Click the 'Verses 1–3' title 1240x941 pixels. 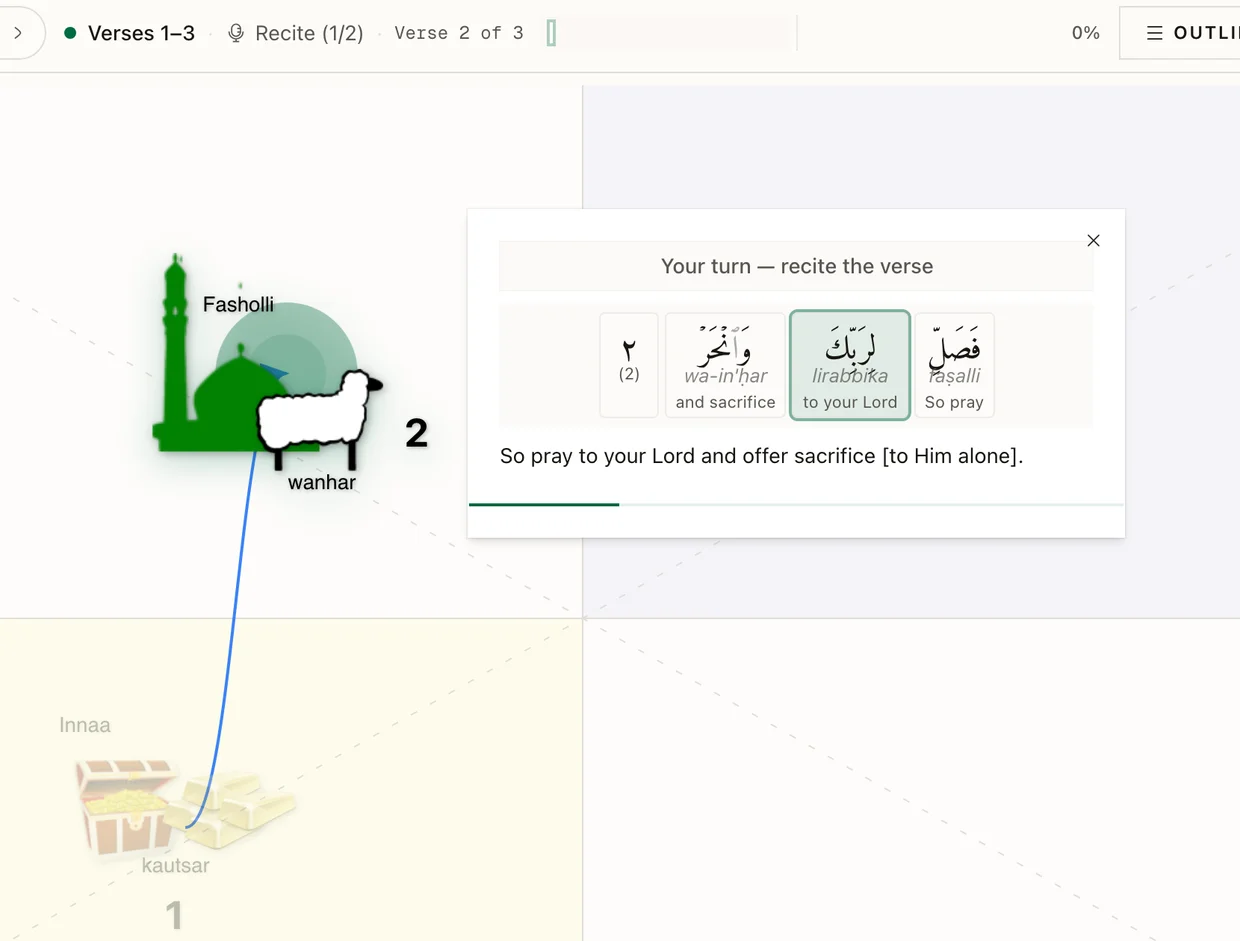[x=141, y=33]
